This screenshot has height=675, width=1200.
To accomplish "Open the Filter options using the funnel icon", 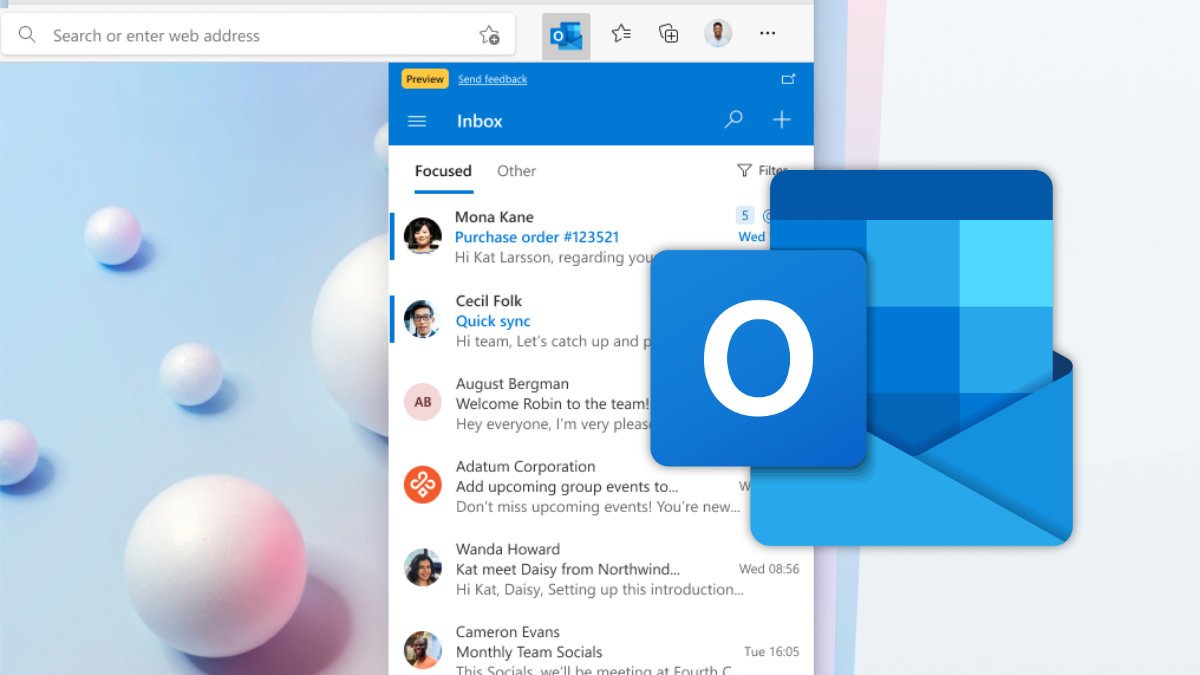I will pos(743,170).
